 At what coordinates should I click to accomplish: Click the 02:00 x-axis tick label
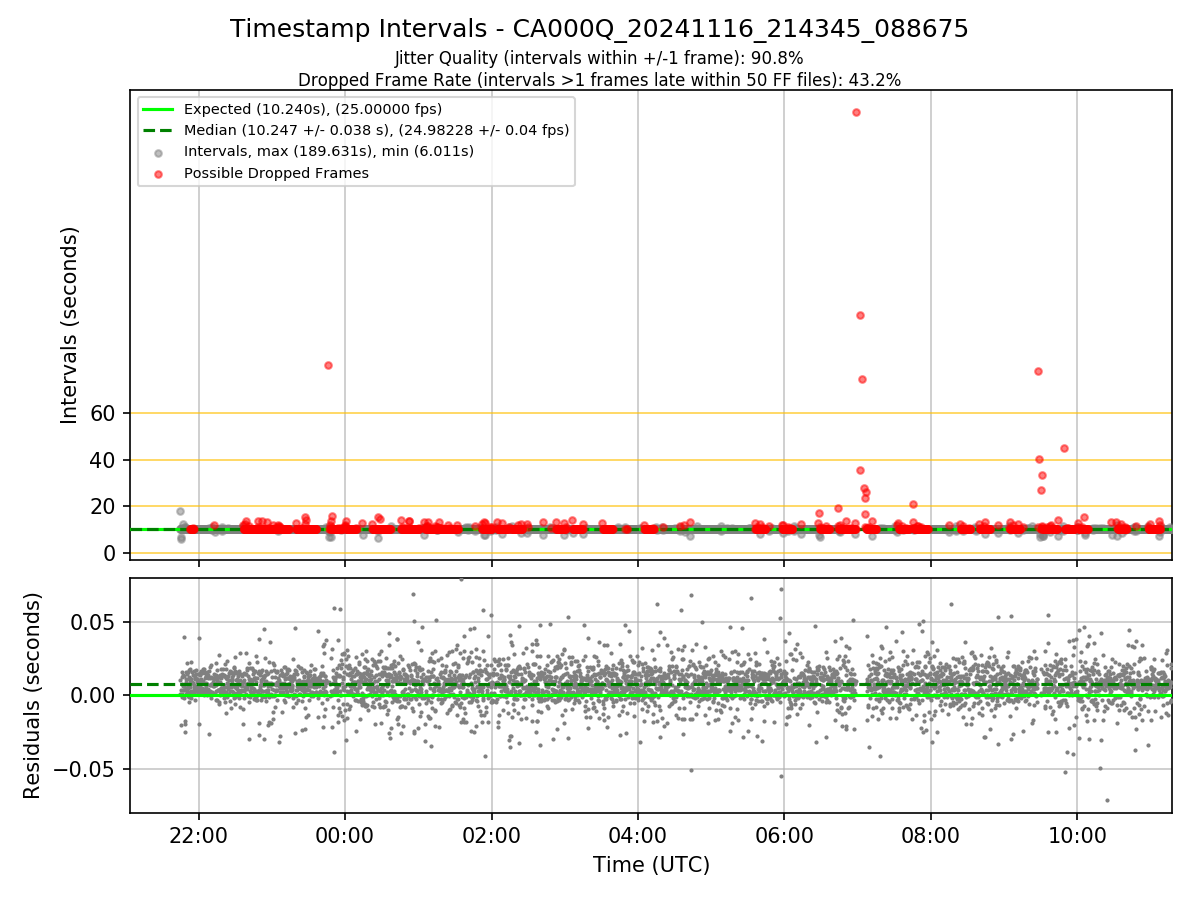pos(491,834)
